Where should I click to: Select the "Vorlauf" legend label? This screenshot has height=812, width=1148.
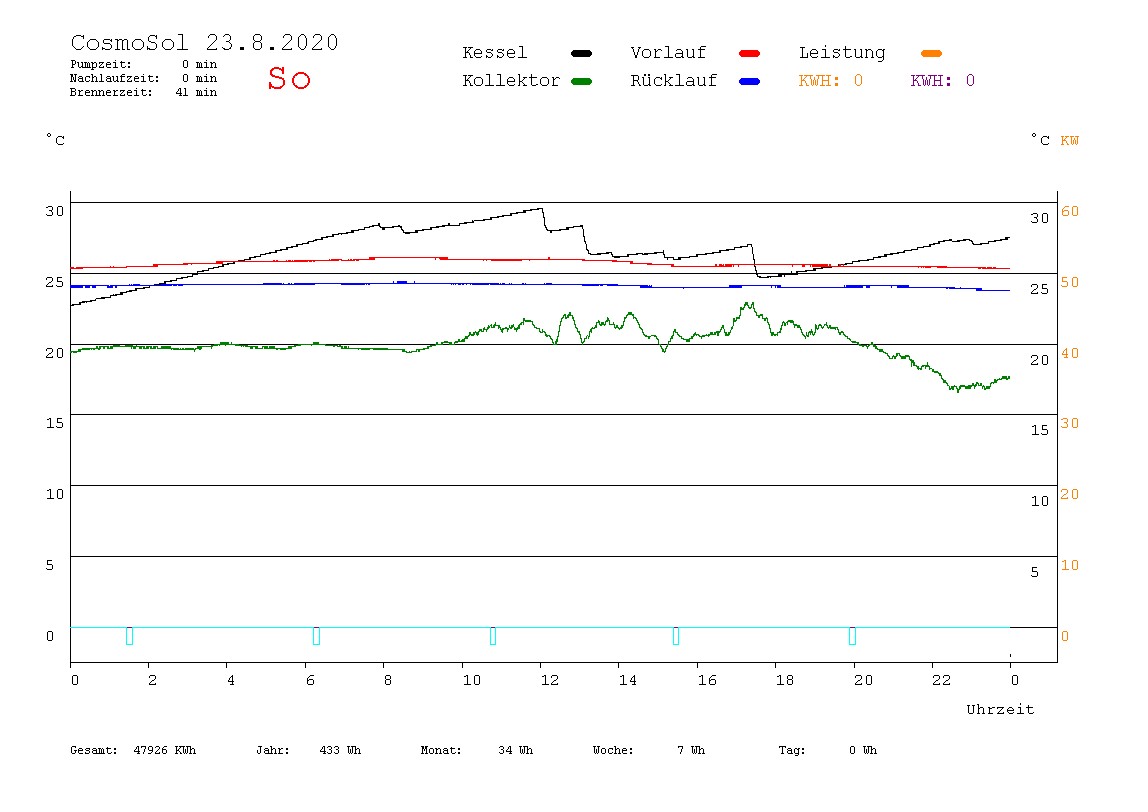coord(668,53)
